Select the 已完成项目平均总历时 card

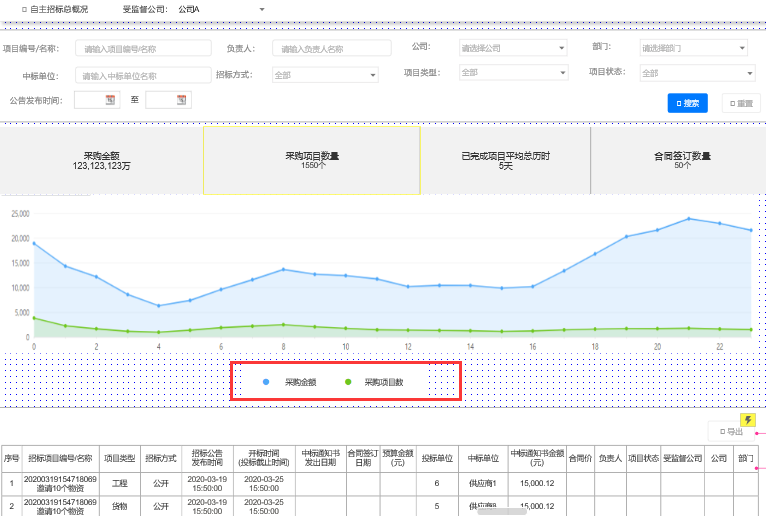coord(505,161)
